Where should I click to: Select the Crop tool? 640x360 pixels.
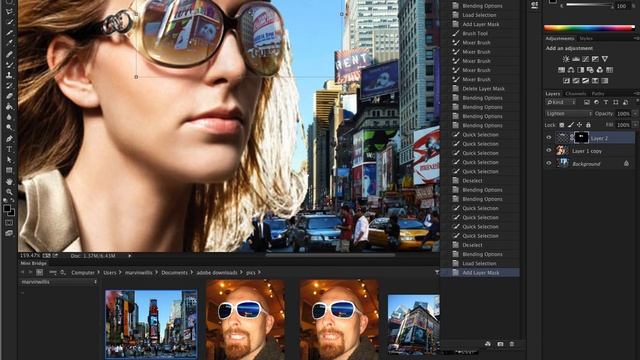pyautogui.click(x=9, y=33)
